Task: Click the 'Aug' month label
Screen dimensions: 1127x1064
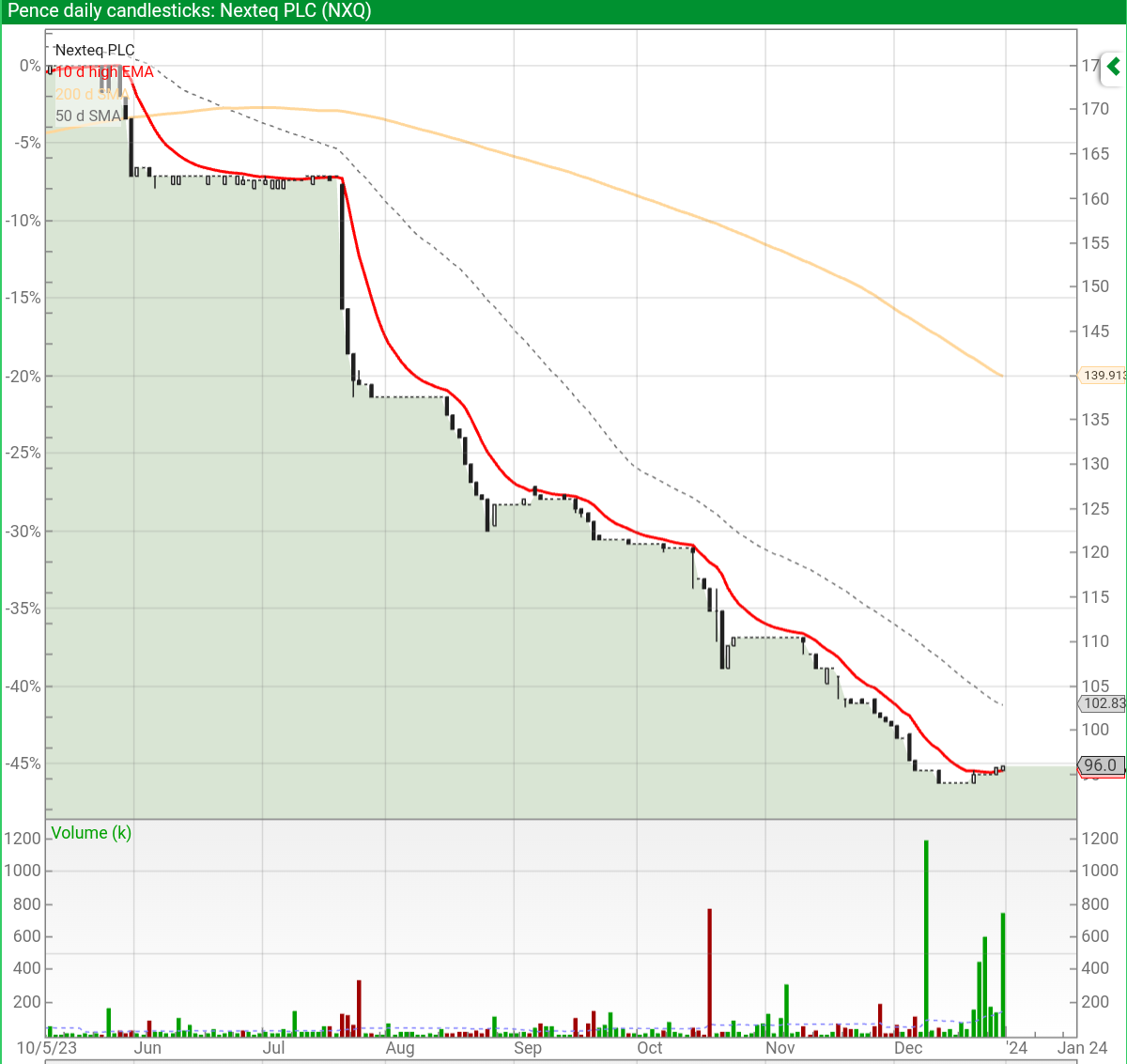Action: coord(400,1048)
